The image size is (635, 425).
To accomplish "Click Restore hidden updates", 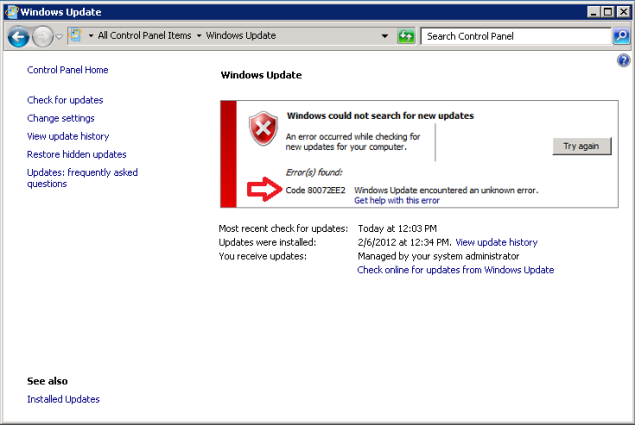I will pos(77,154).
